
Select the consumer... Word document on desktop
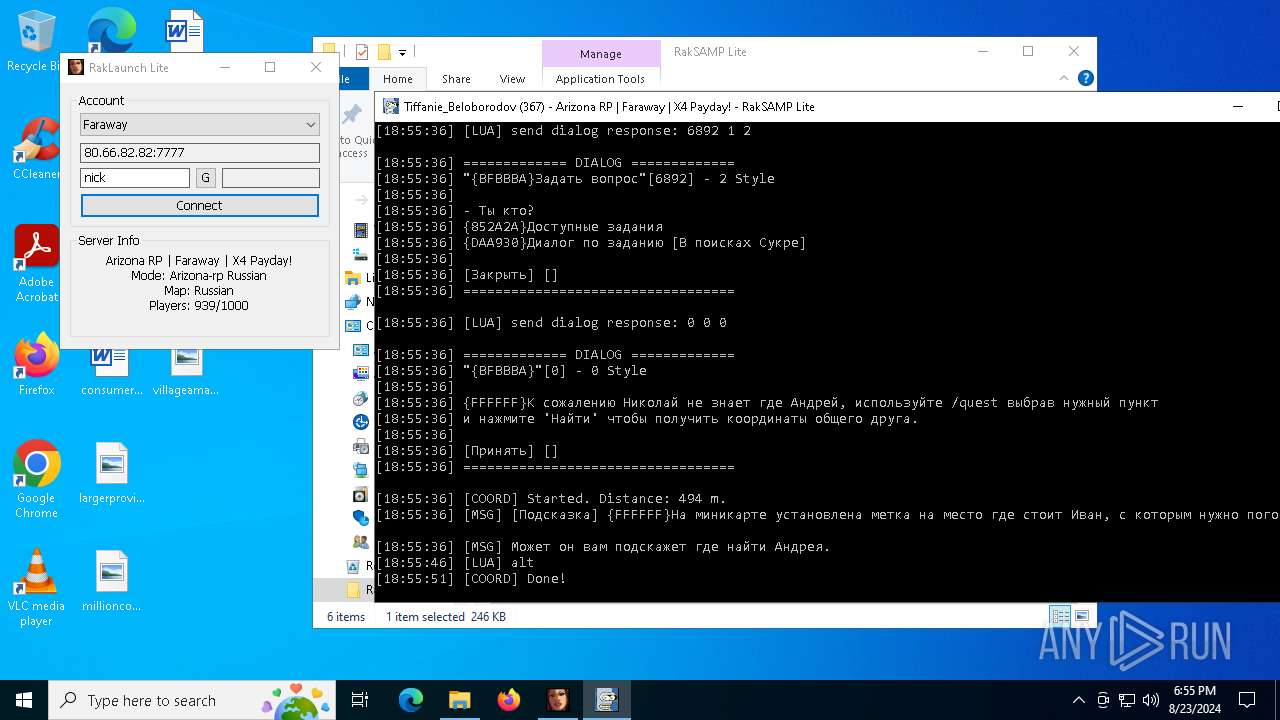click(x=111, y=370)
